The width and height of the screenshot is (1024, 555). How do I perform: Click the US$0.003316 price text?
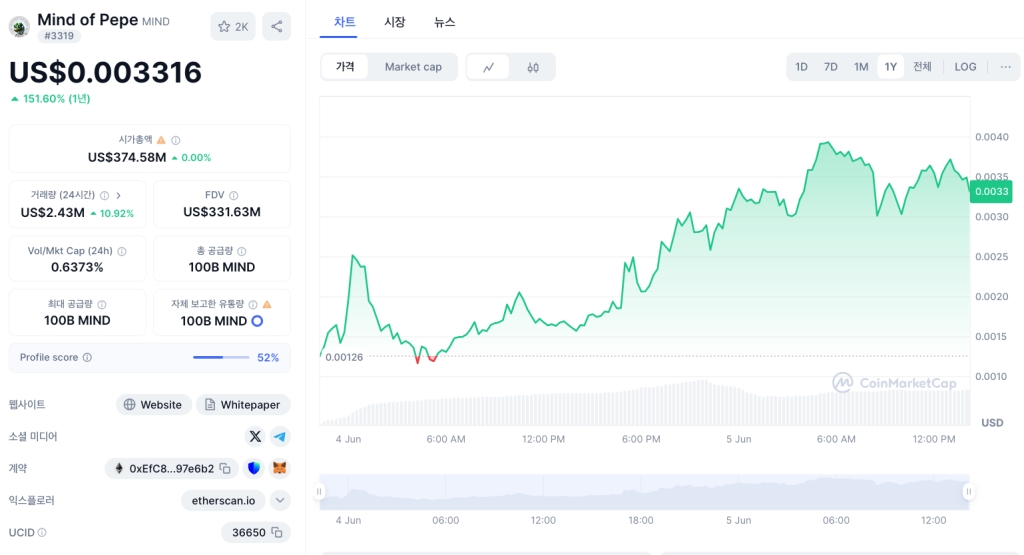click(105, 72)
